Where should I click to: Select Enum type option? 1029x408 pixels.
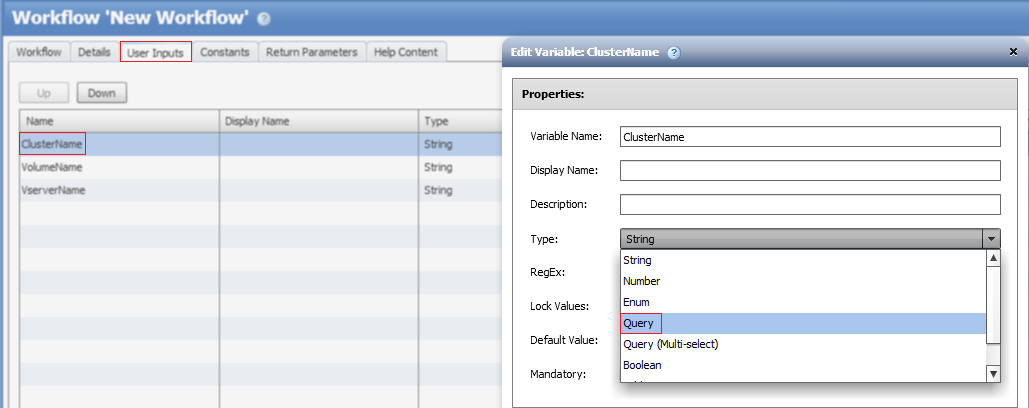[636, 302]
